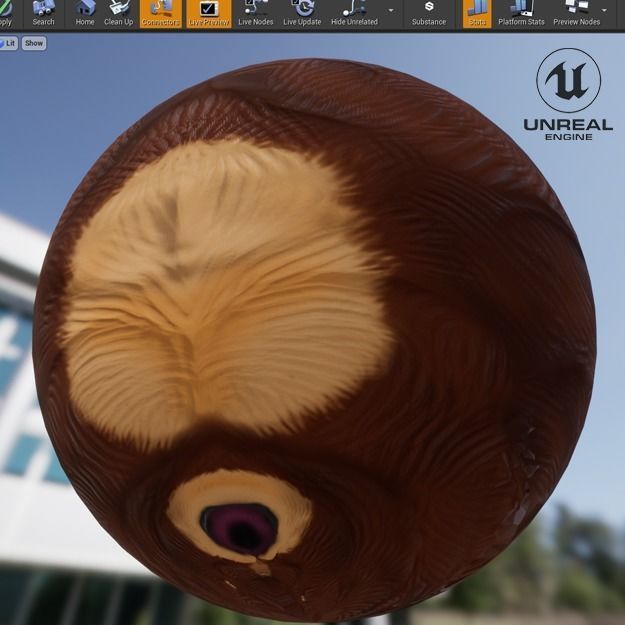Toggle the Connectors option
Screen dimensions: 625x625
[161, 14]
